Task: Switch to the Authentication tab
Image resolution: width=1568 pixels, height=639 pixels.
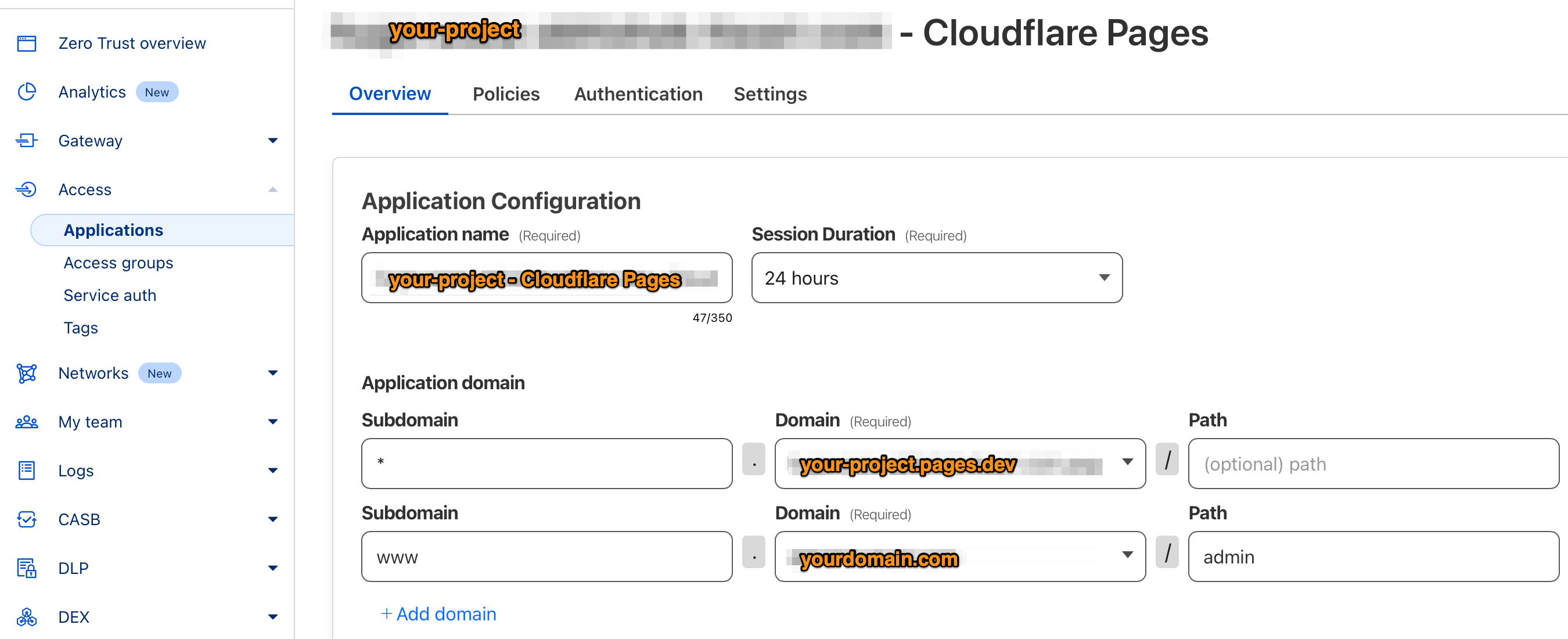Action: 637,94
